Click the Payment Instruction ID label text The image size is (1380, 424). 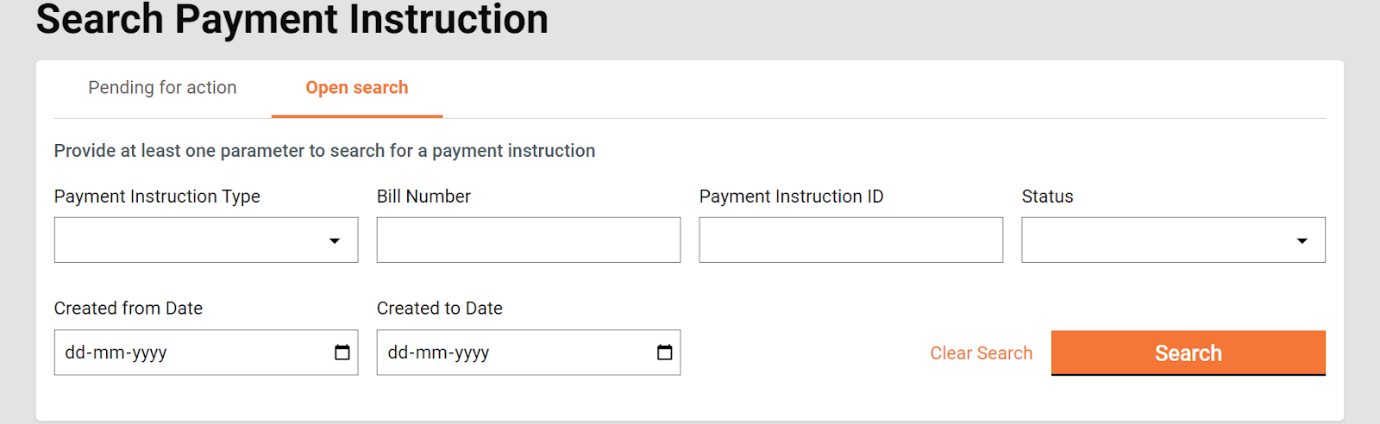791,197
